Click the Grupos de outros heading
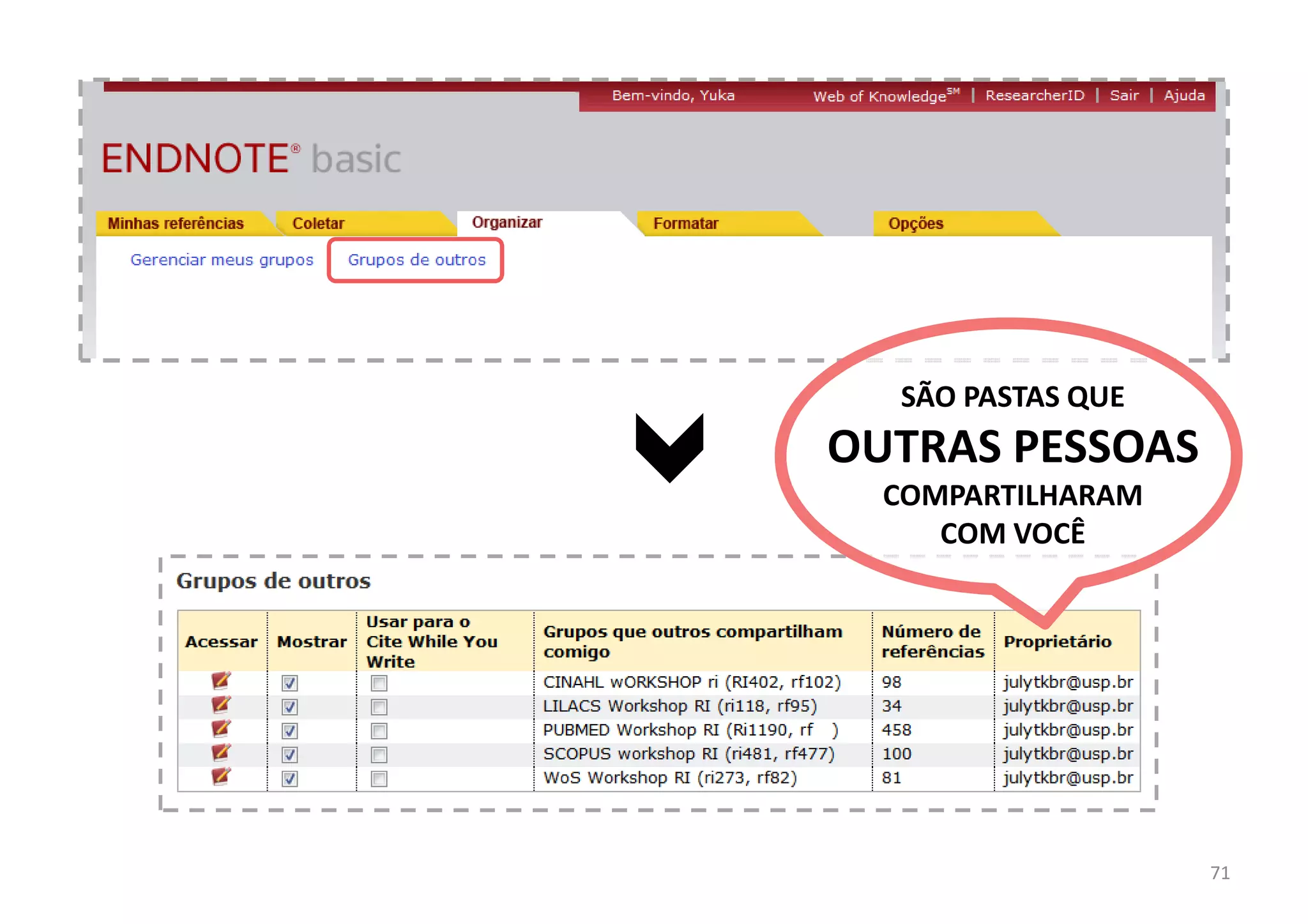 [273, 580]
